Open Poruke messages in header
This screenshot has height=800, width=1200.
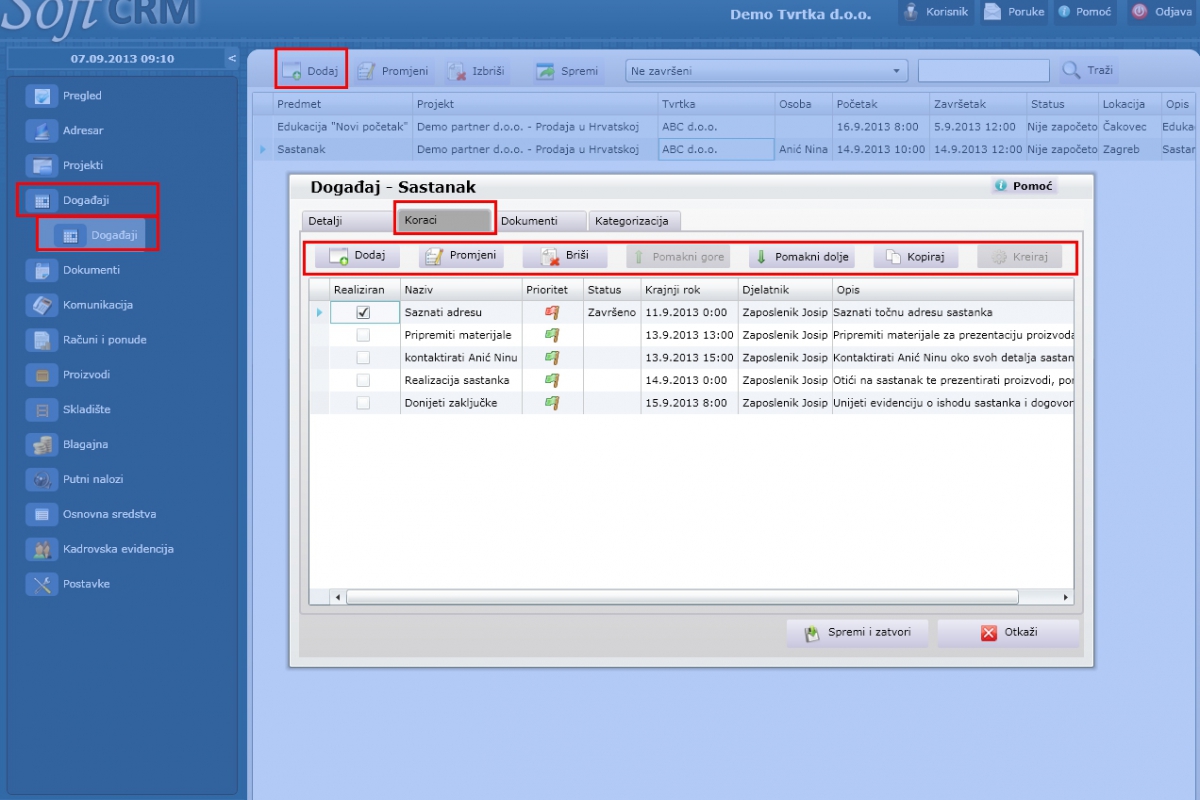click(1014, 12)
